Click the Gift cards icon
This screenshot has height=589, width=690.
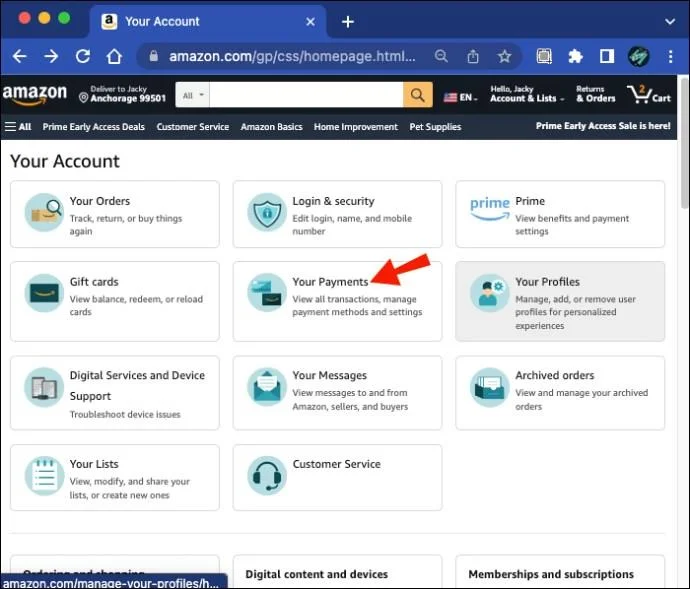44,293
